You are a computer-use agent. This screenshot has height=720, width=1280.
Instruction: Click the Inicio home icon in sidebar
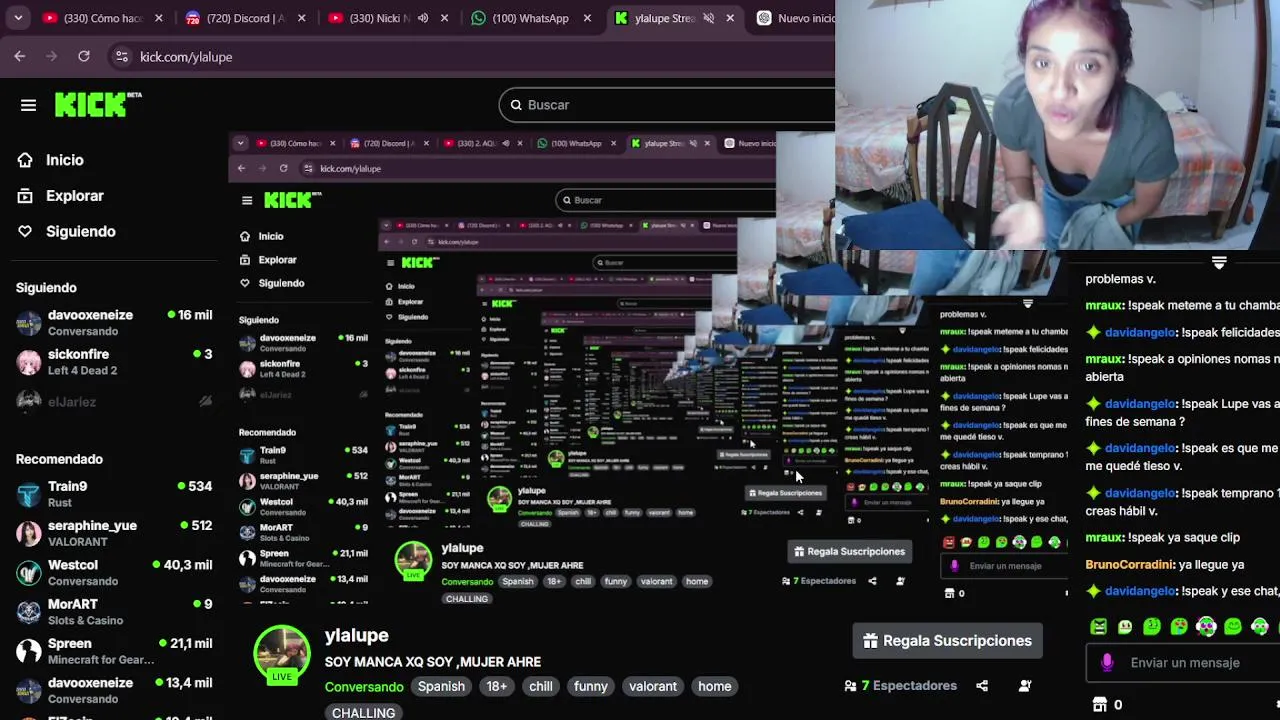coord(25,160)
